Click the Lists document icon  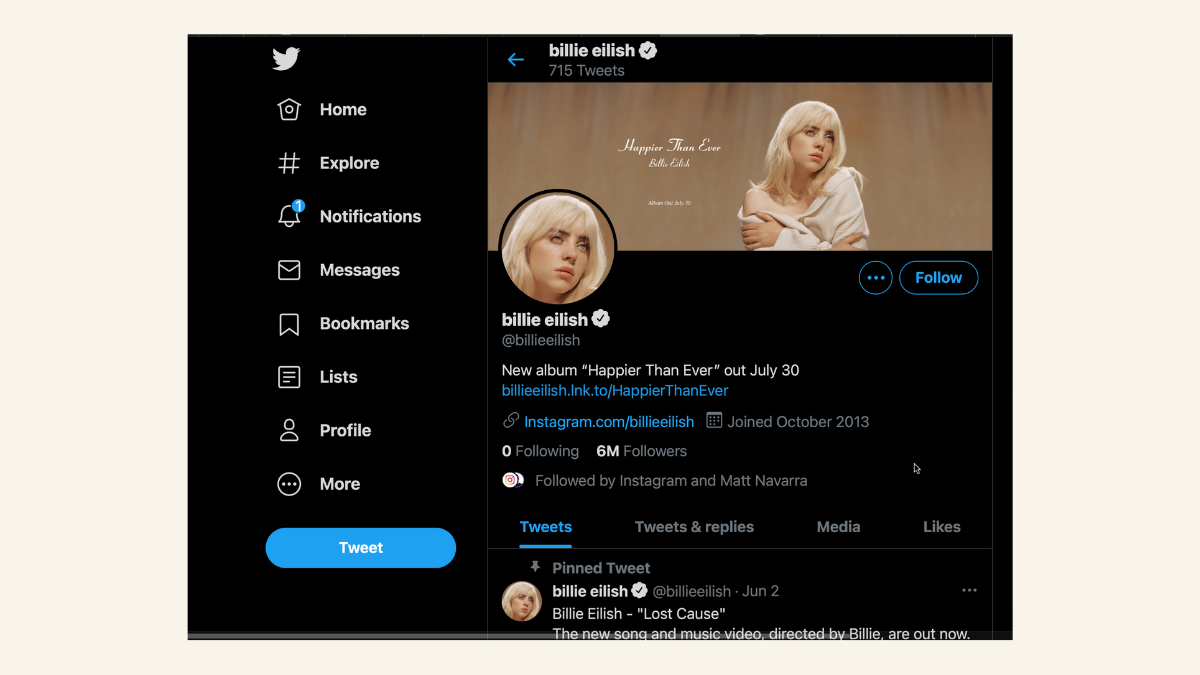click(289, 377)
